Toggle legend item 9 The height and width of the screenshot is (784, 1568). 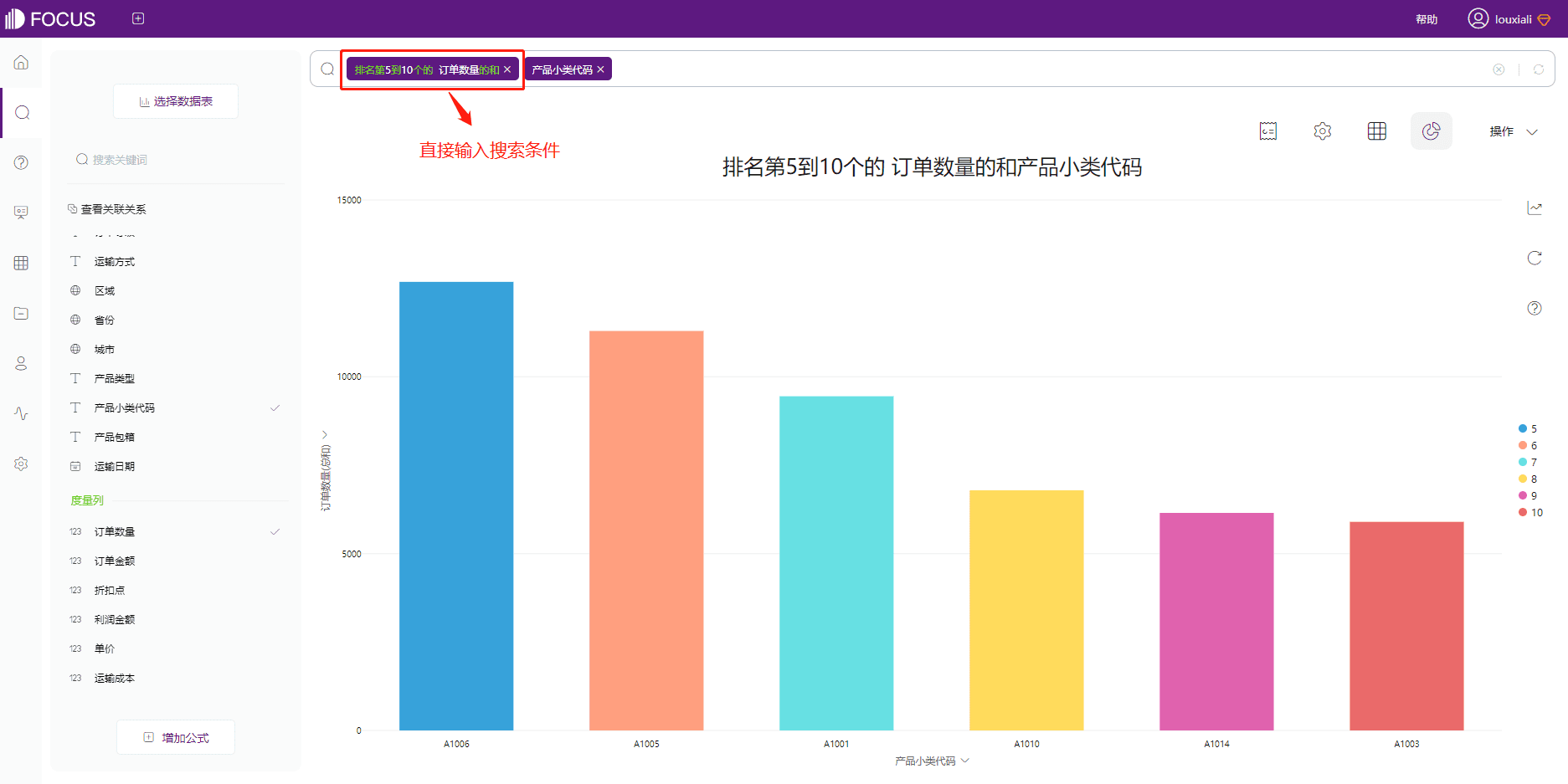click(1528, 495)
